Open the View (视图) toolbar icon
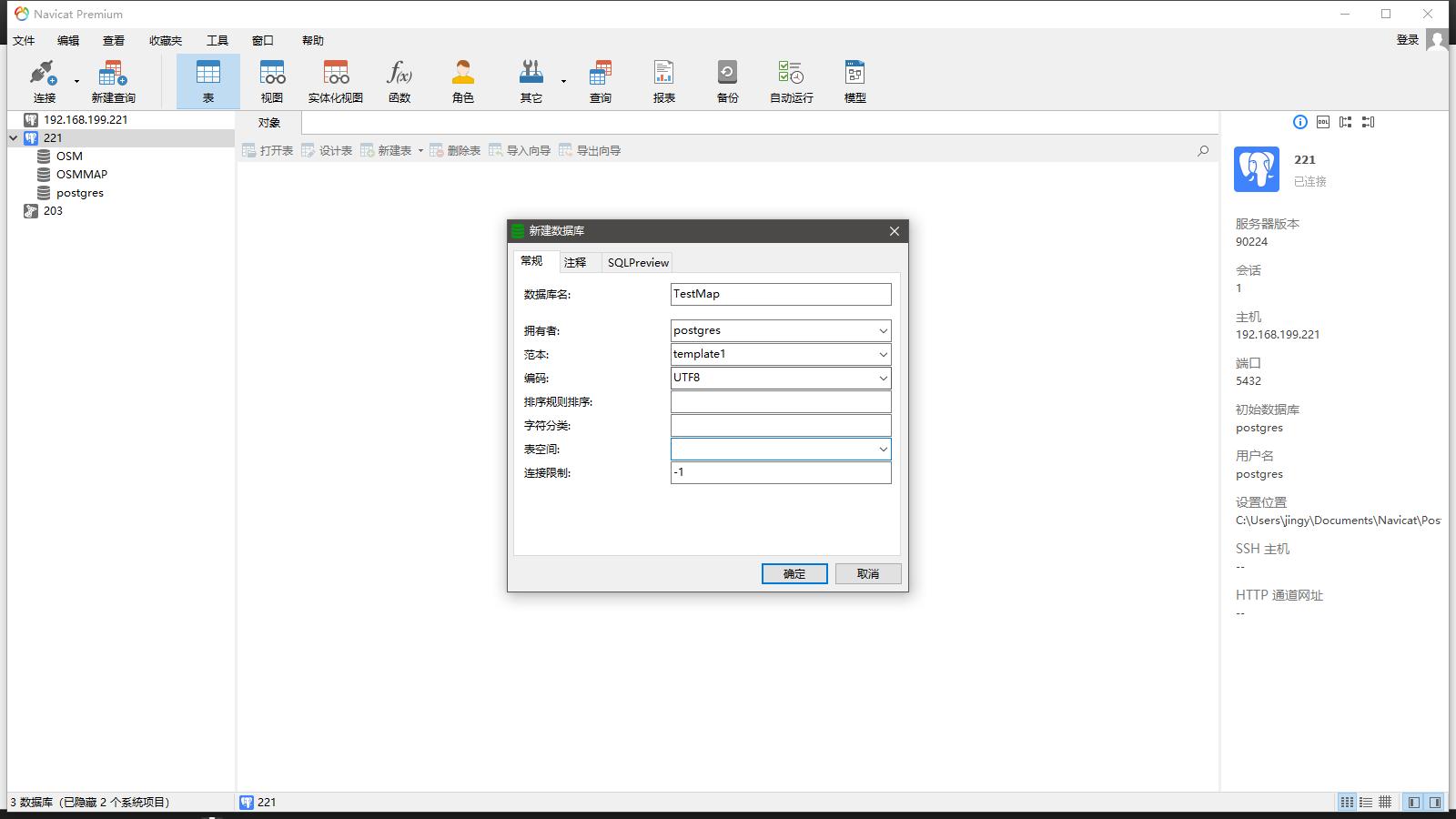 272,81
